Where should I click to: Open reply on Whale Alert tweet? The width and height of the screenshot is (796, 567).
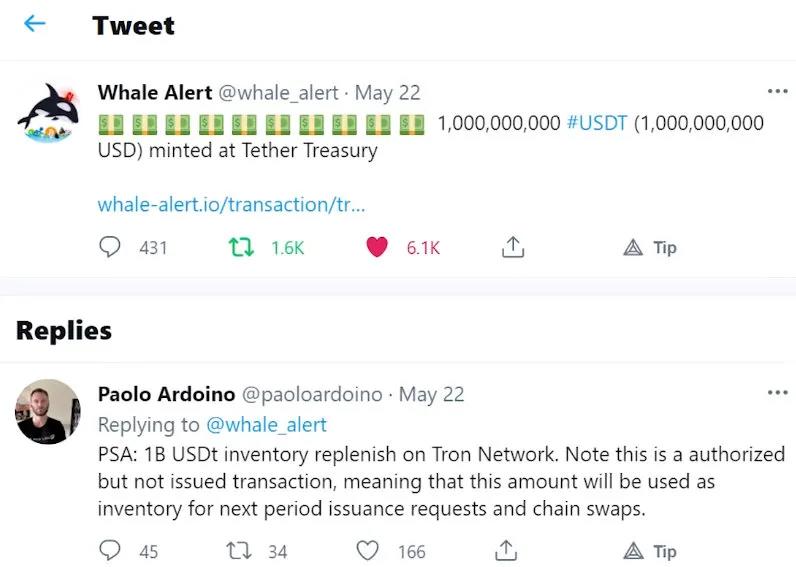coord(110,247)
